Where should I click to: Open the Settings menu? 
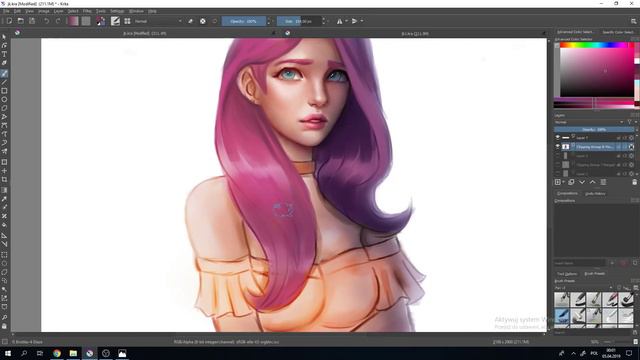(117, 11)
